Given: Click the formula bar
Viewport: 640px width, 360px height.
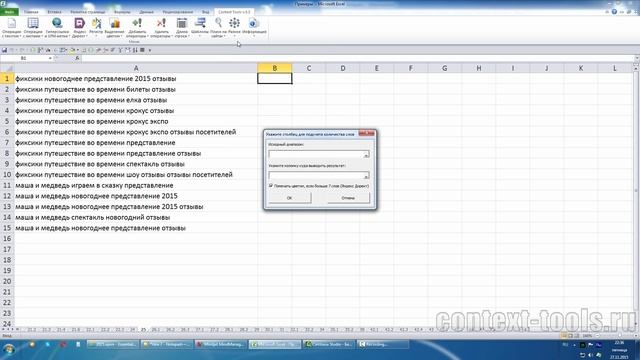Looking at the screenshot, I should tap(358, 58).
